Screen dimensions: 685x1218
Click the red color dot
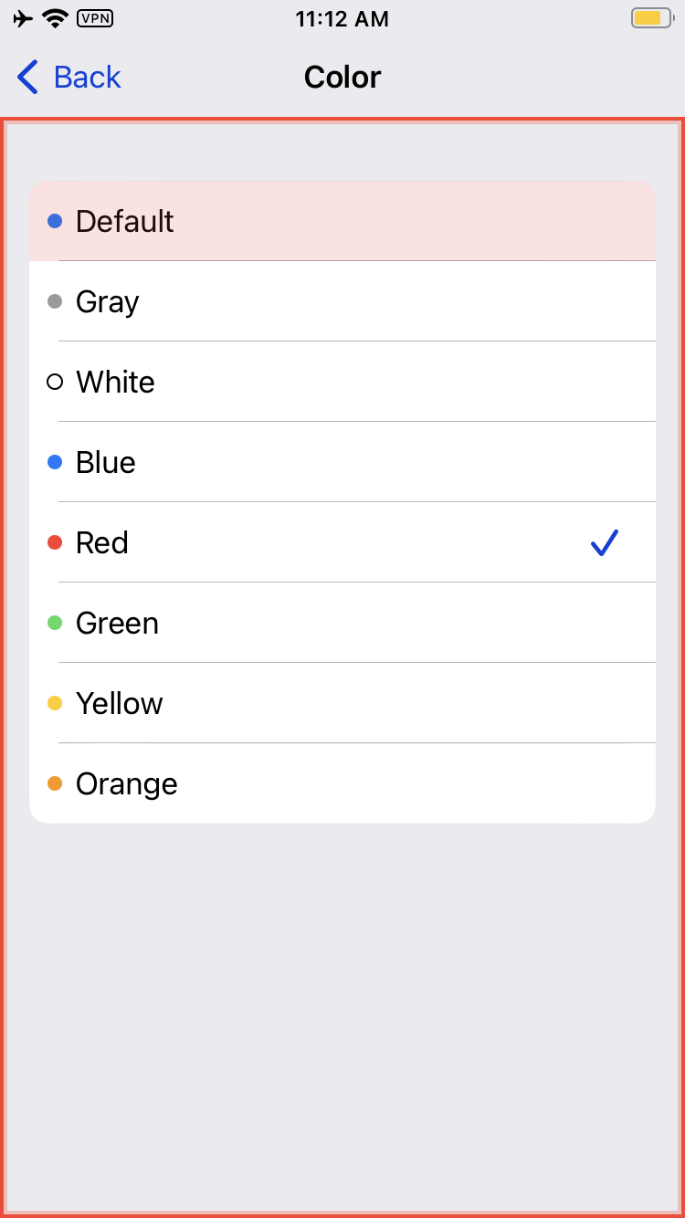pos(55,543)
